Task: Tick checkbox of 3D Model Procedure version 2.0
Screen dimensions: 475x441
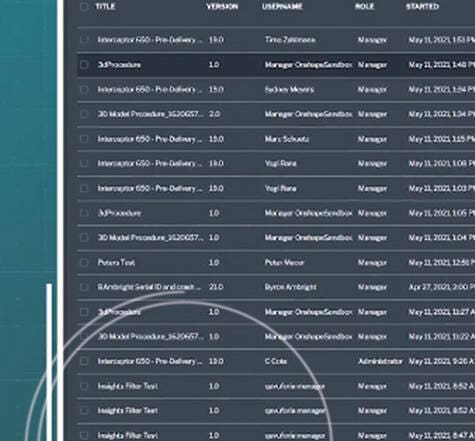Action: click(x=84, y=114)
